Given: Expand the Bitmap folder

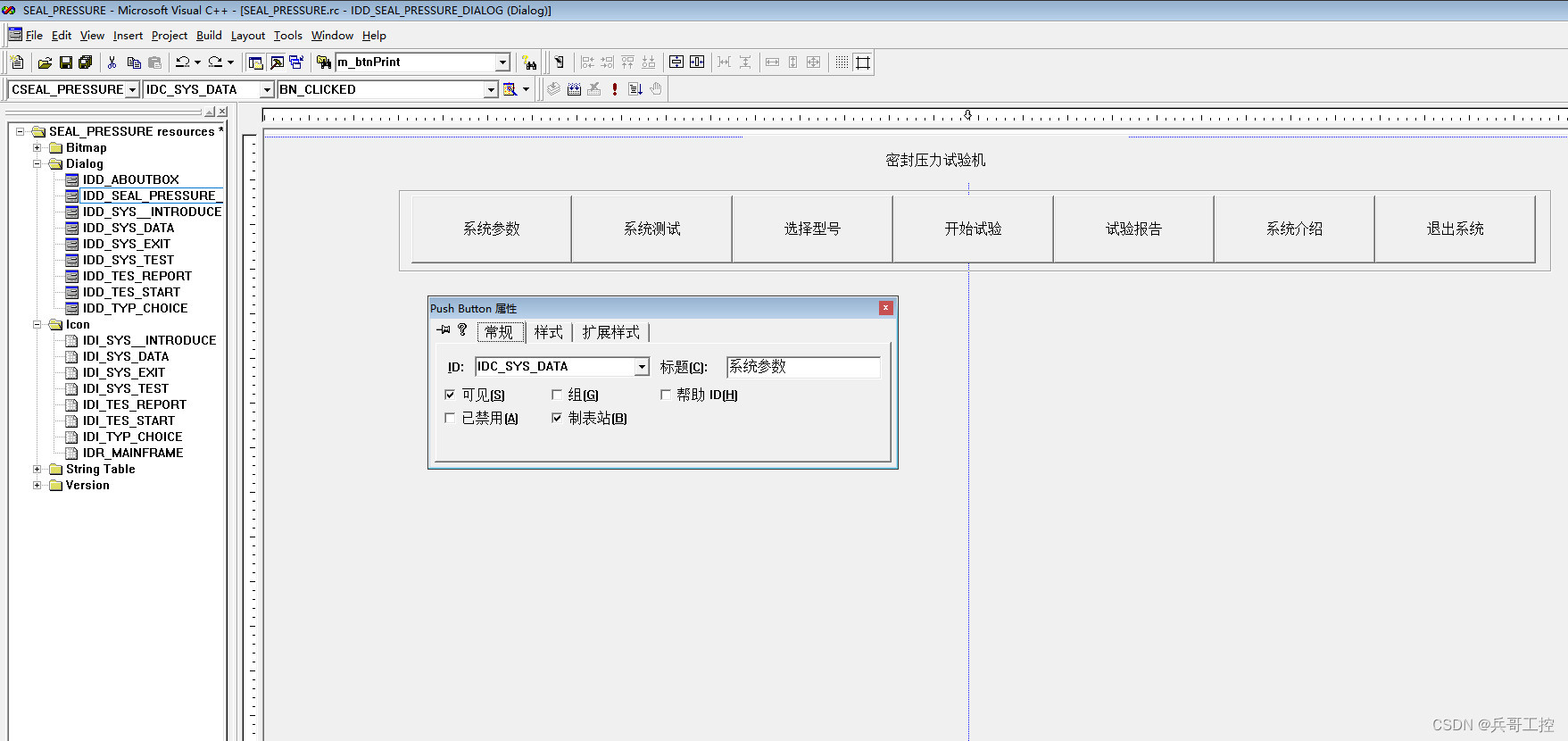Looking at the screenshot, I should tap(37, 148).
